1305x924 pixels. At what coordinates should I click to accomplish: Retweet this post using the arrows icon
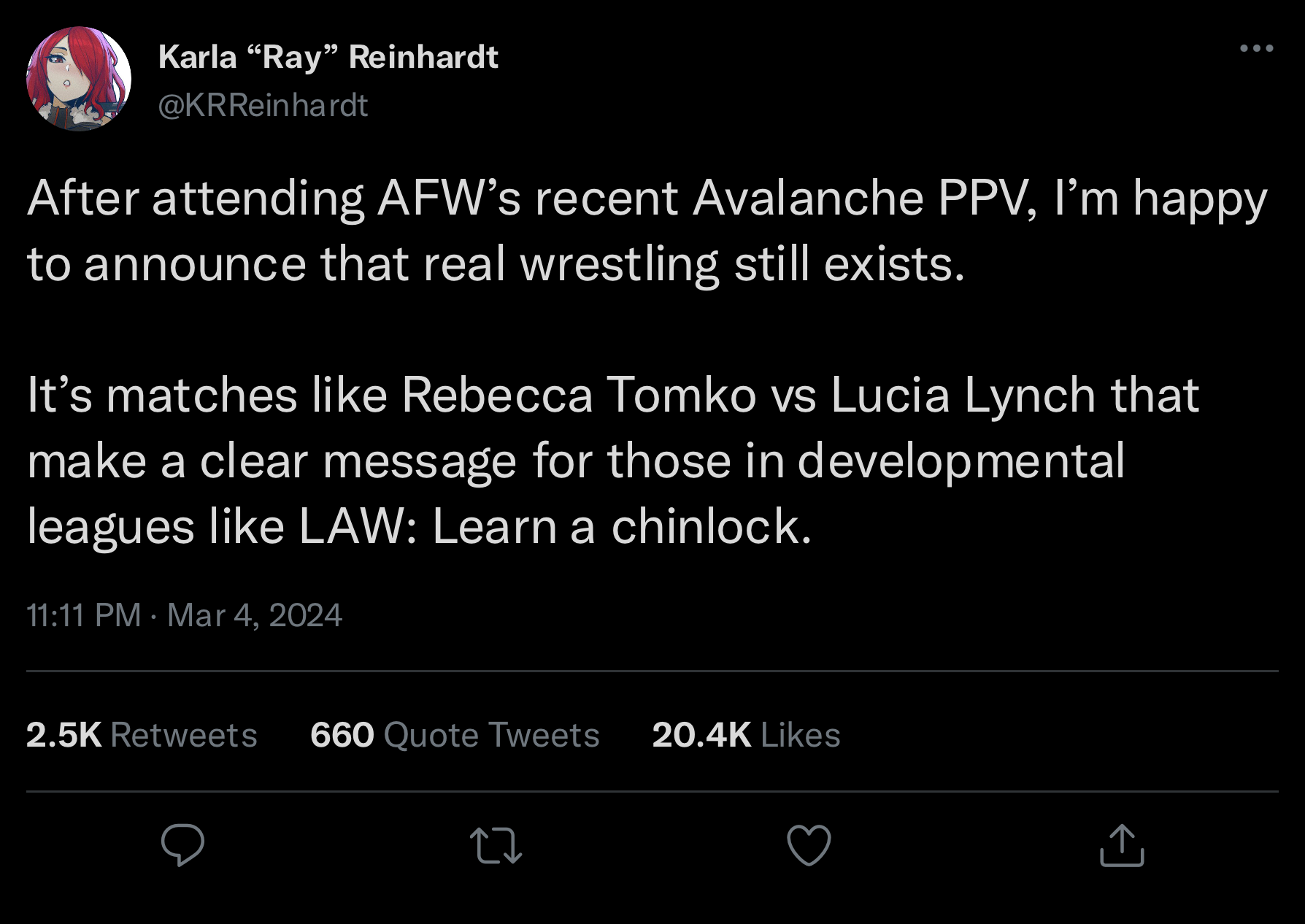coord(496,845)
